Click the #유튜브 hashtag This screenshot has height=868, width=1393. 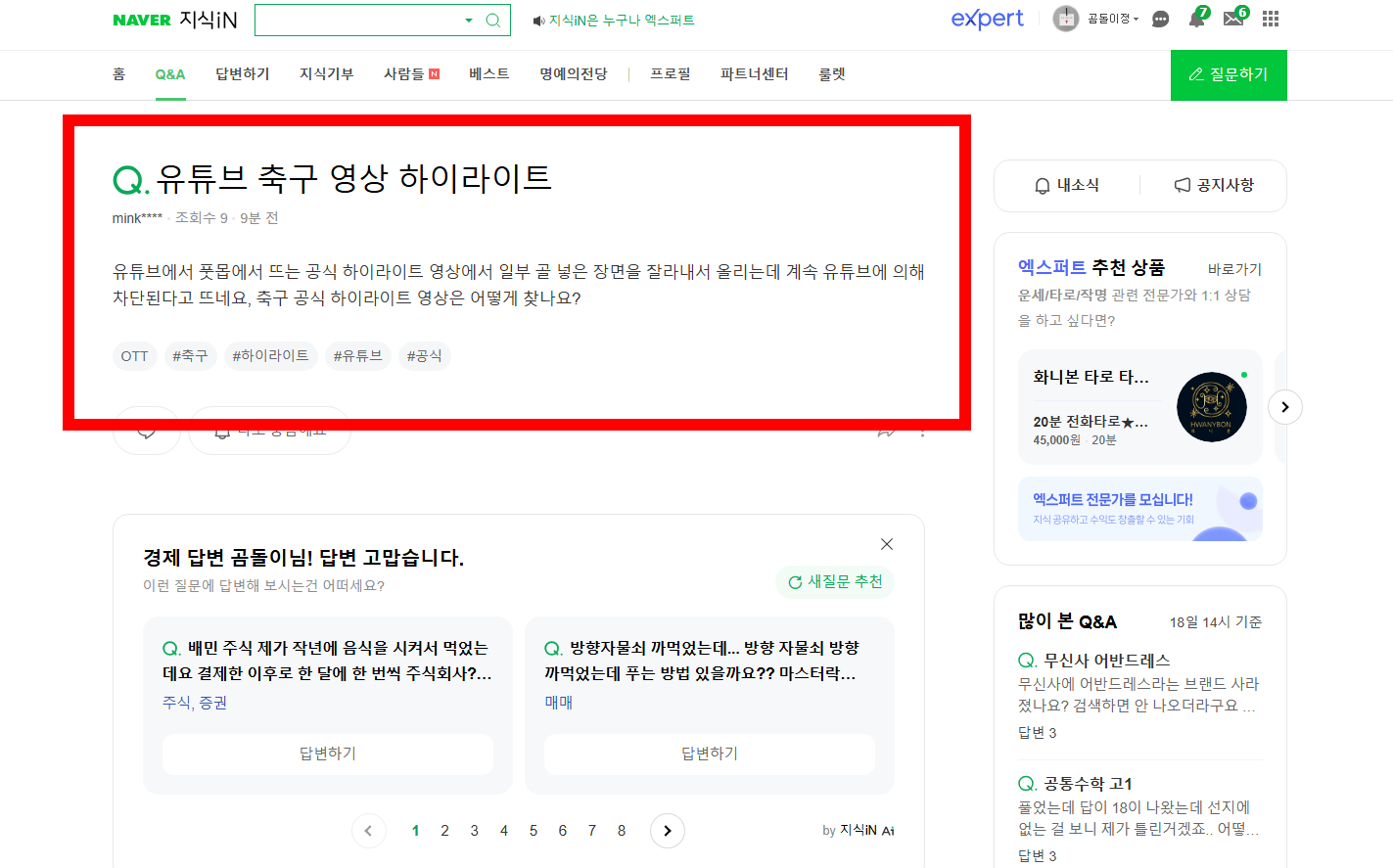[357, 356]
